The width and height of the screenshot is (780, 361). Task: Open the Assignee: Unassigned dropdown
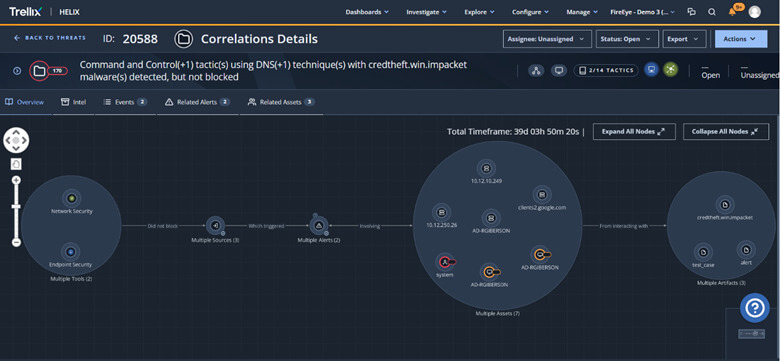[x=547, y=39]
